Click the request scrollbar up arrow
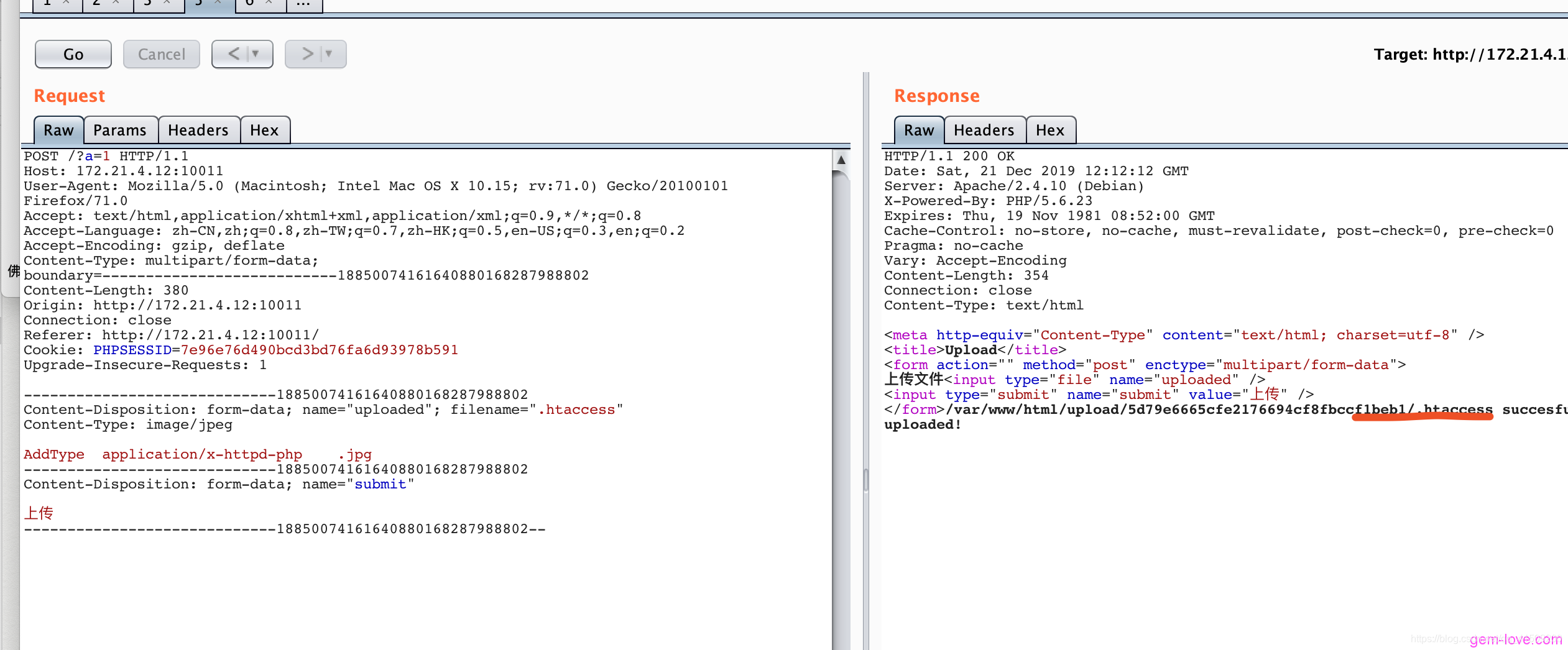 [841, 160]
